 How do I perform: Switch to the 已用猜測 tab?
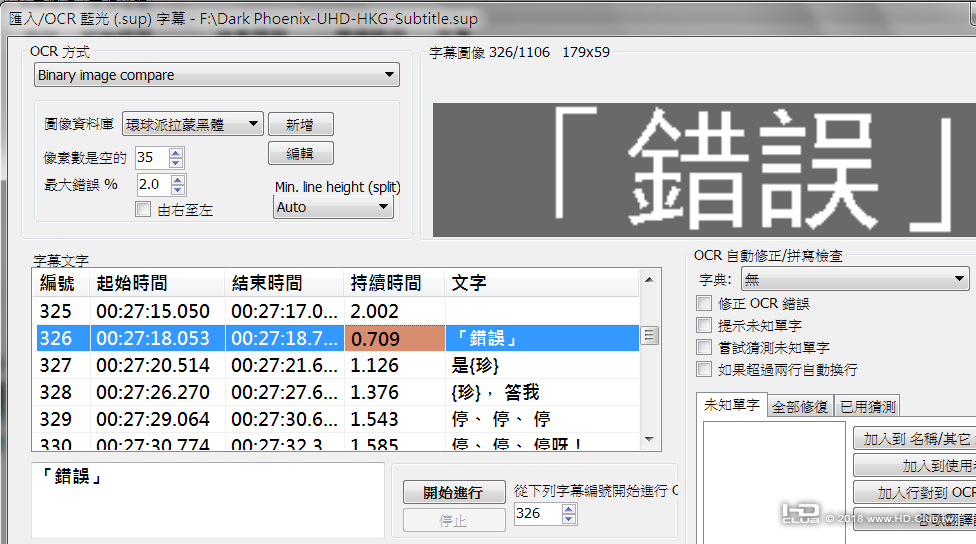867,407
